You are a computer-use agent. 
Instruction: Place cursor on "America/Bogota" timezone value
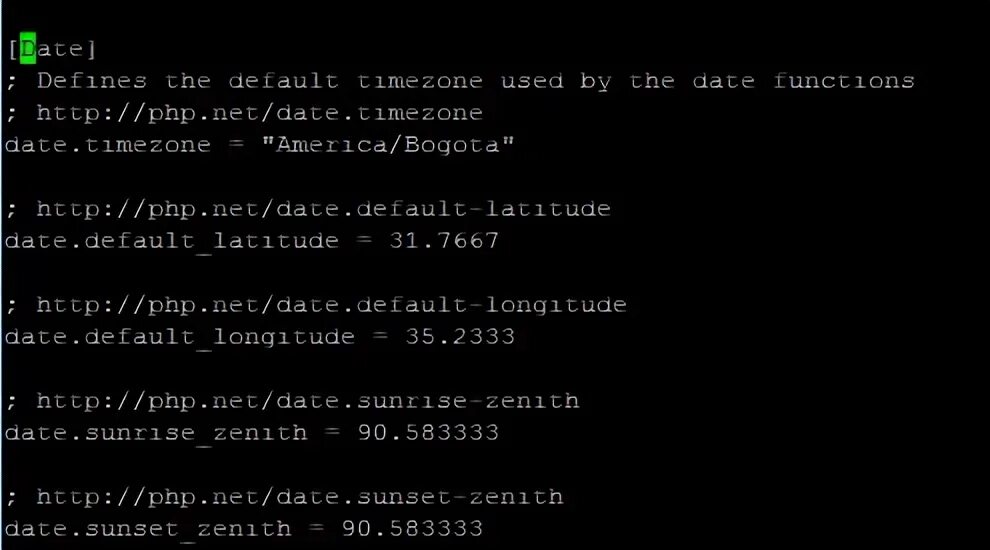[x=388, y=145]
